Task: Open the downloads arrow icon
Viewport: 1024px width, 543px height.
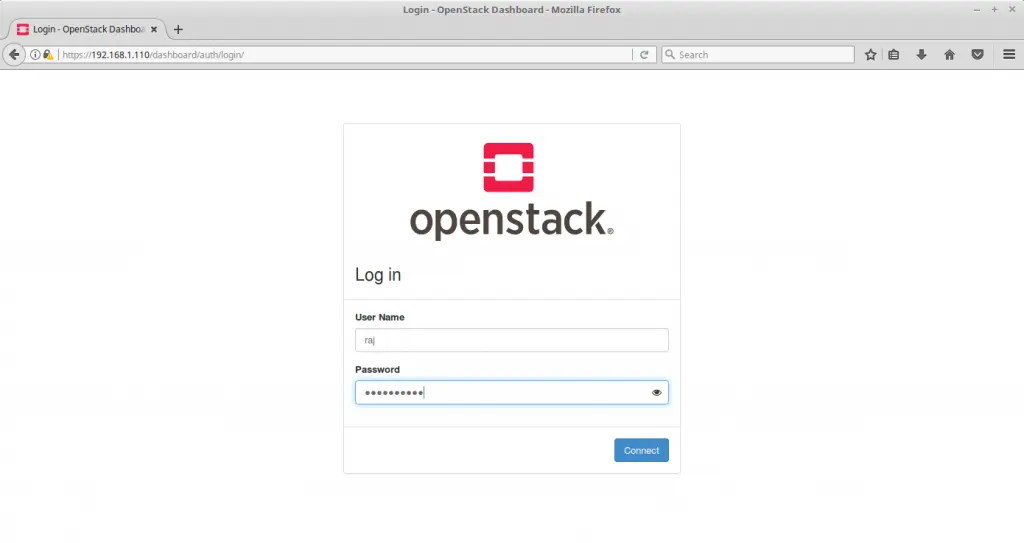Action: point(921,55)
